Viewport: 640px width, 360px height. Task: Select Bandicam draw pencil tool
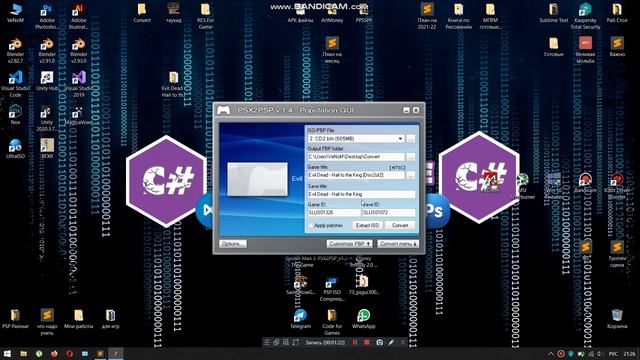pyautogui.click(x=391, y=342)
